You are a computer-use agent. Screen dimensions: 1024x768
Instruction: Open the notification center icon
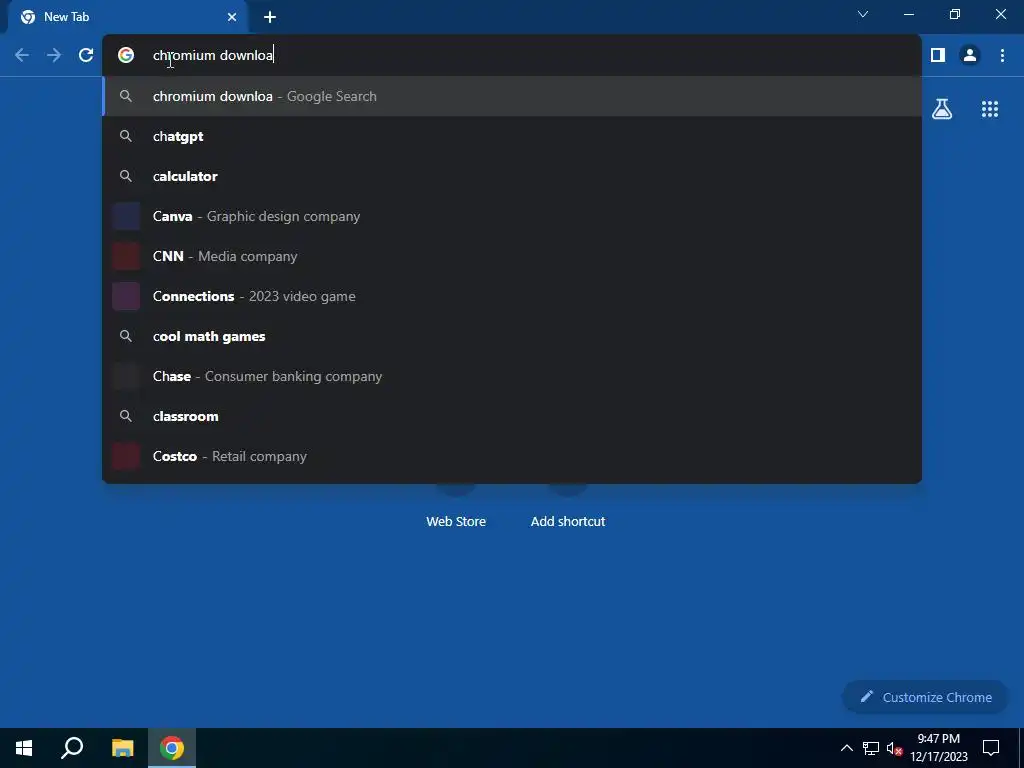pos(991,748)
